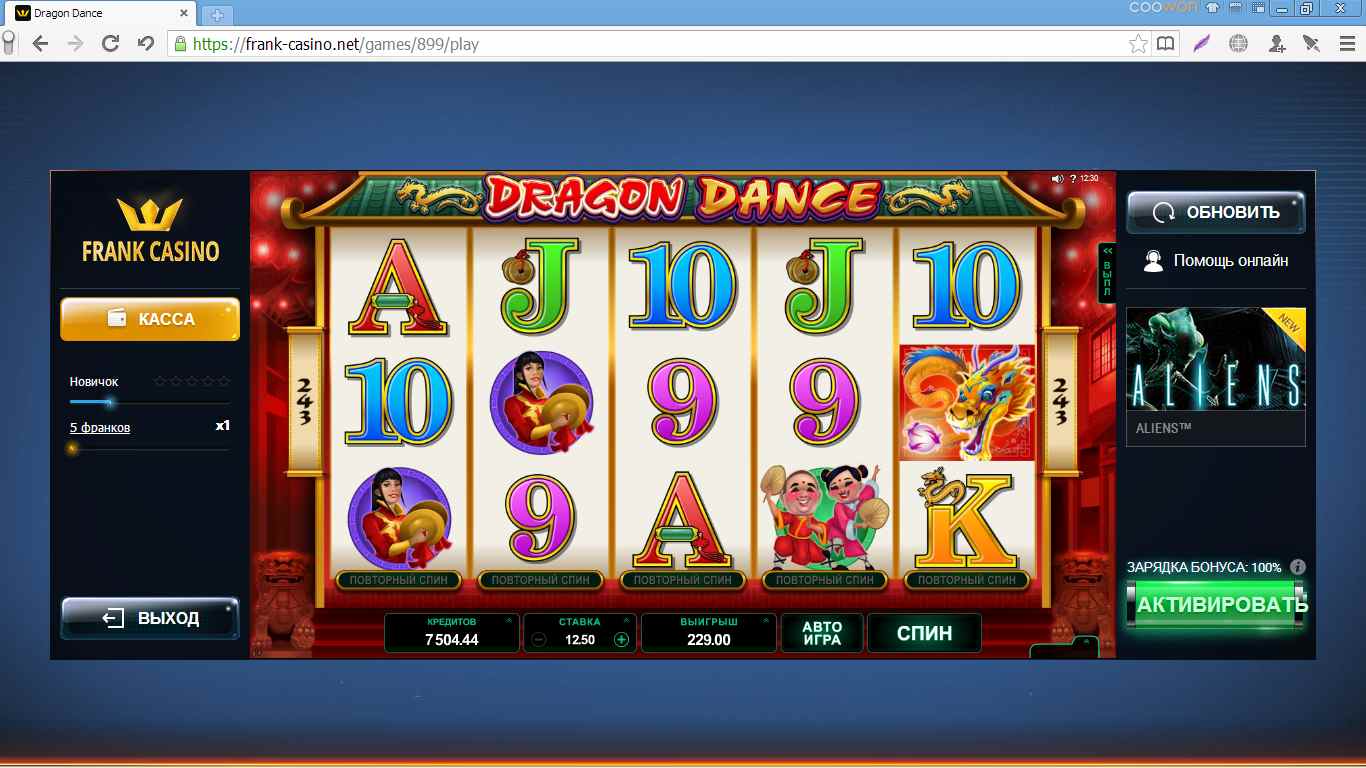Expand the credits panel arrow
This screenshot has width=1366, height=768.
point(508,621)
